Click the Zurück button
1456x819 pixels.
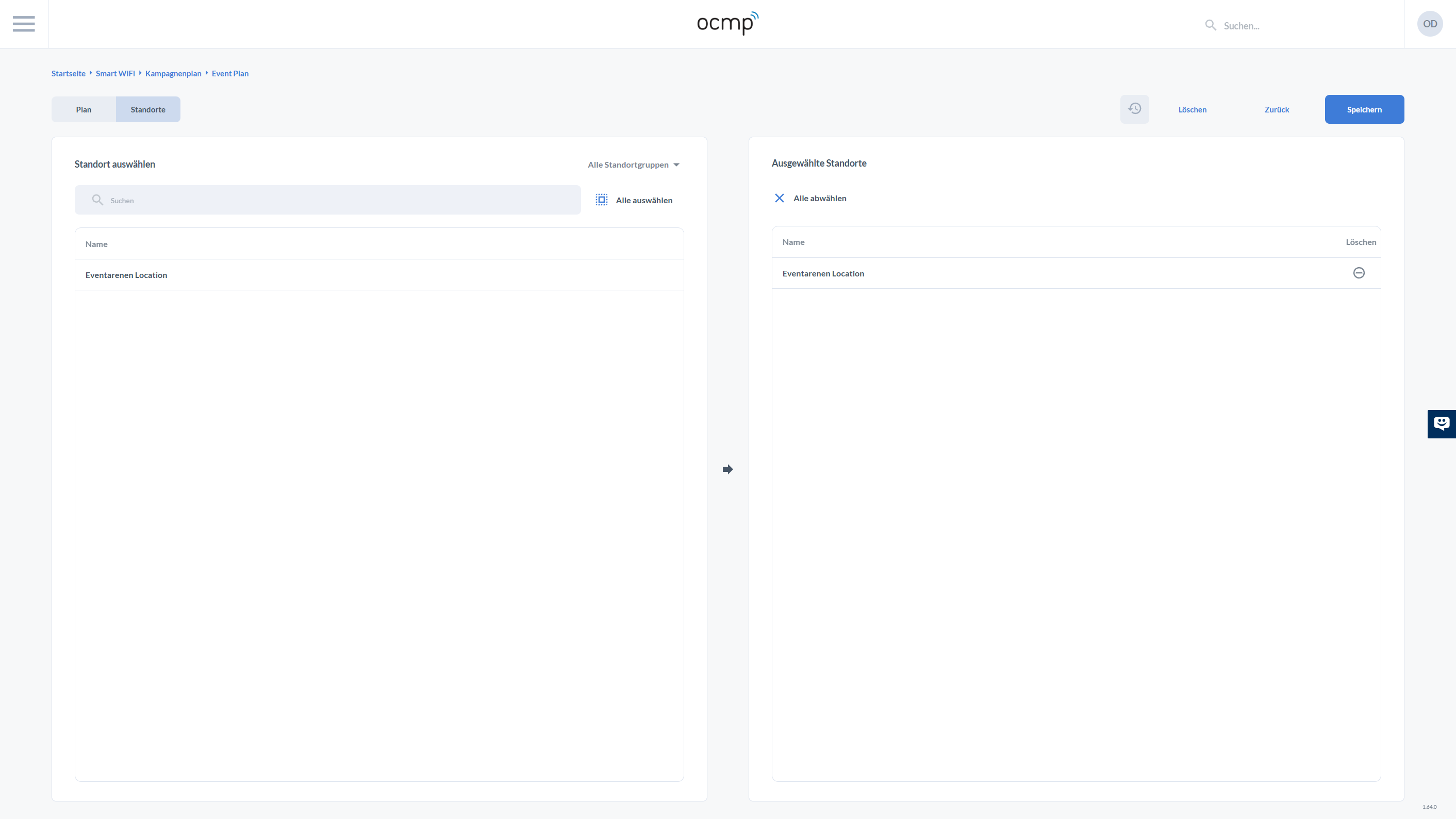(x=1276, y=109)
